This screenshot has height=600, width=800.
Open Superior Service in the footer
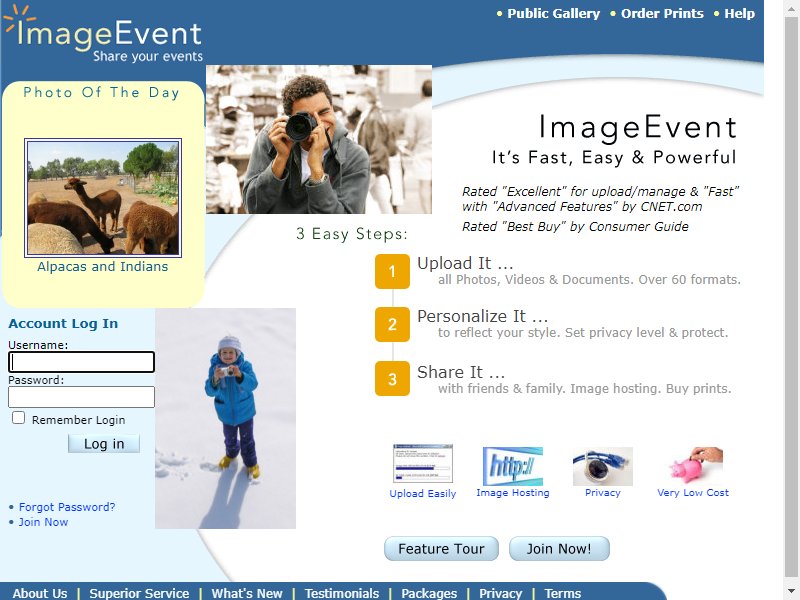pyautogui.click(x=139, y=593)
